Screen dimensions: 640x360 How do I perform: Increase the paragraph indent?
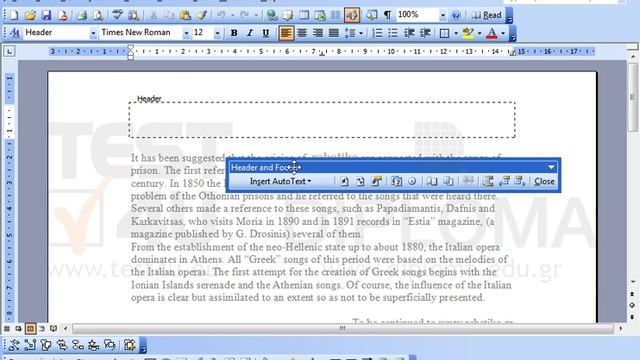click(425, 33)
